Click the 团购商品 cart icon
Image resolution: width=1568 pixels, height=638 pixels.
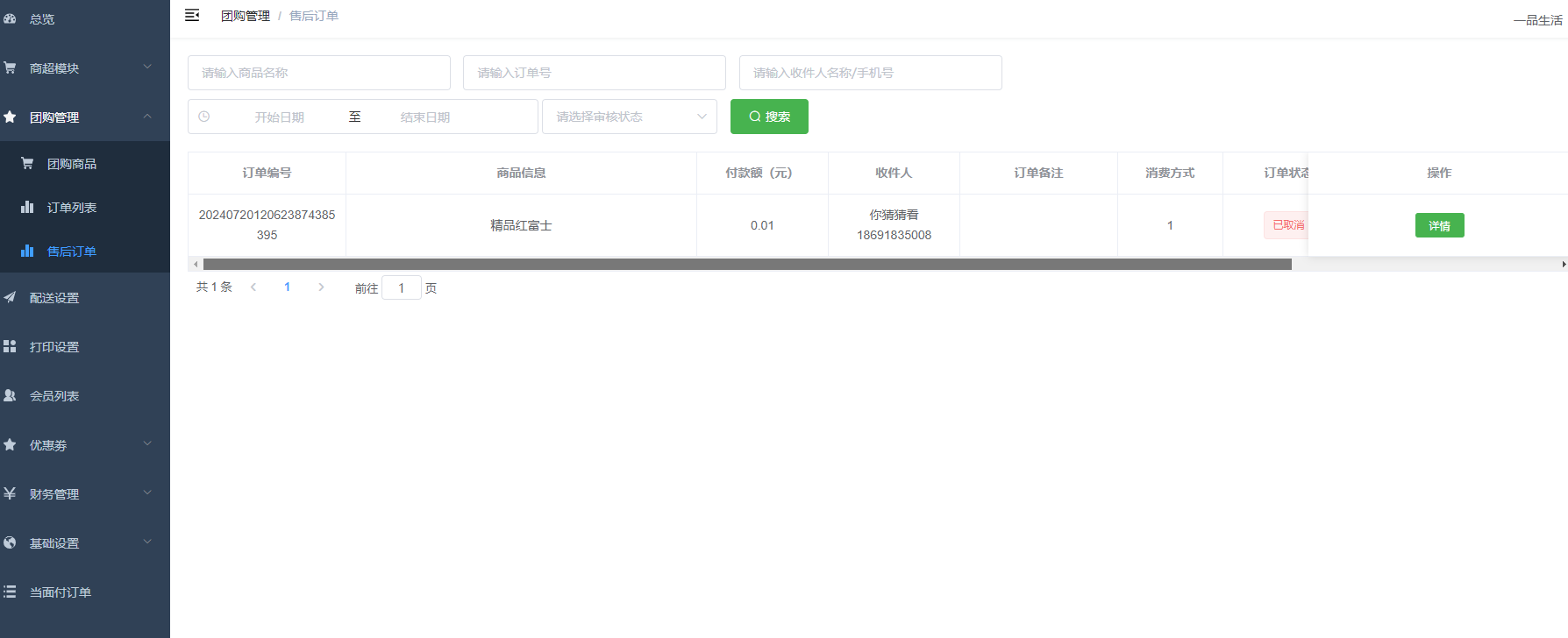point(27,163)
